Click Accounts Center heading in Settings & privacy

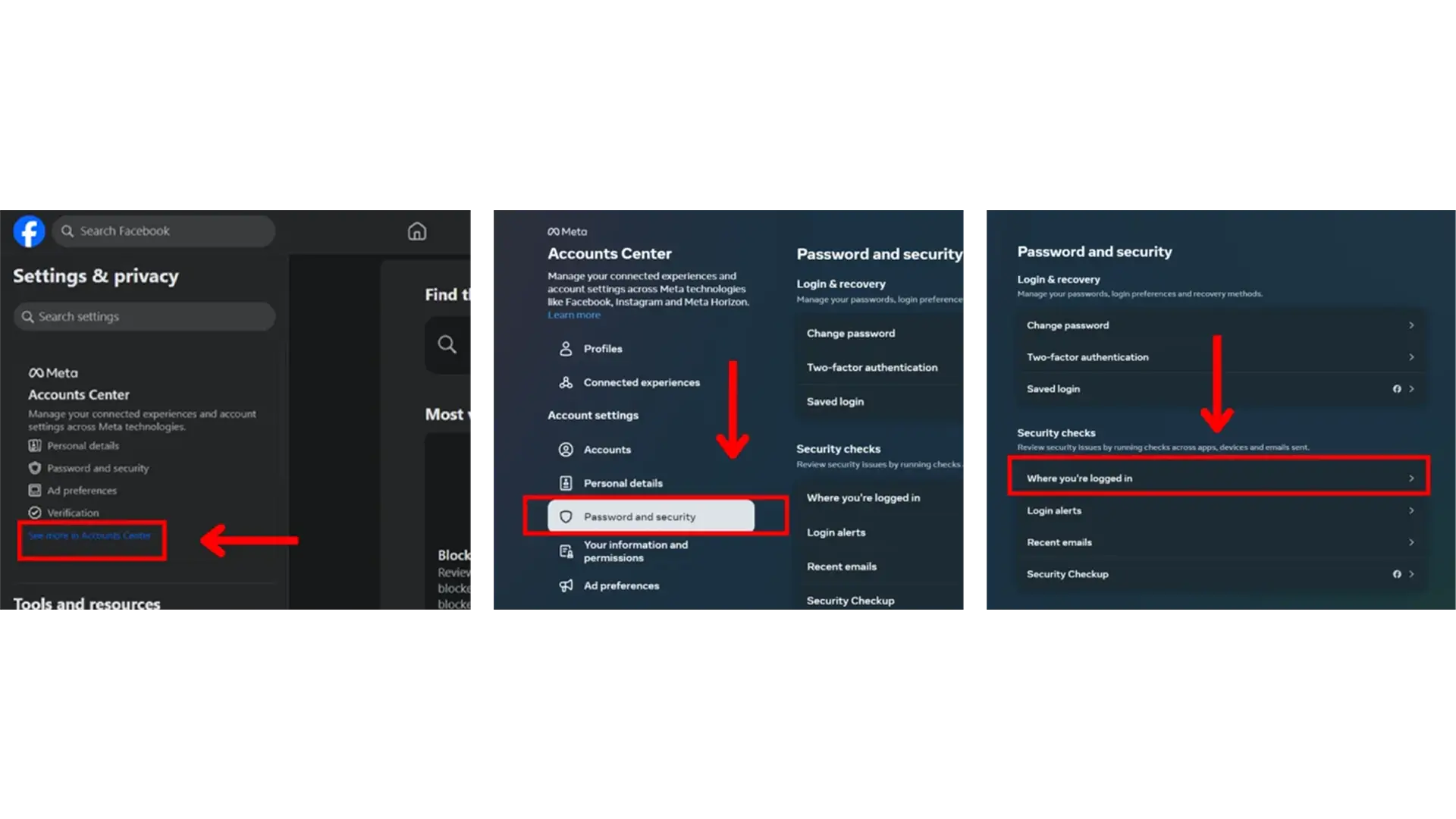tap(79, 394)
